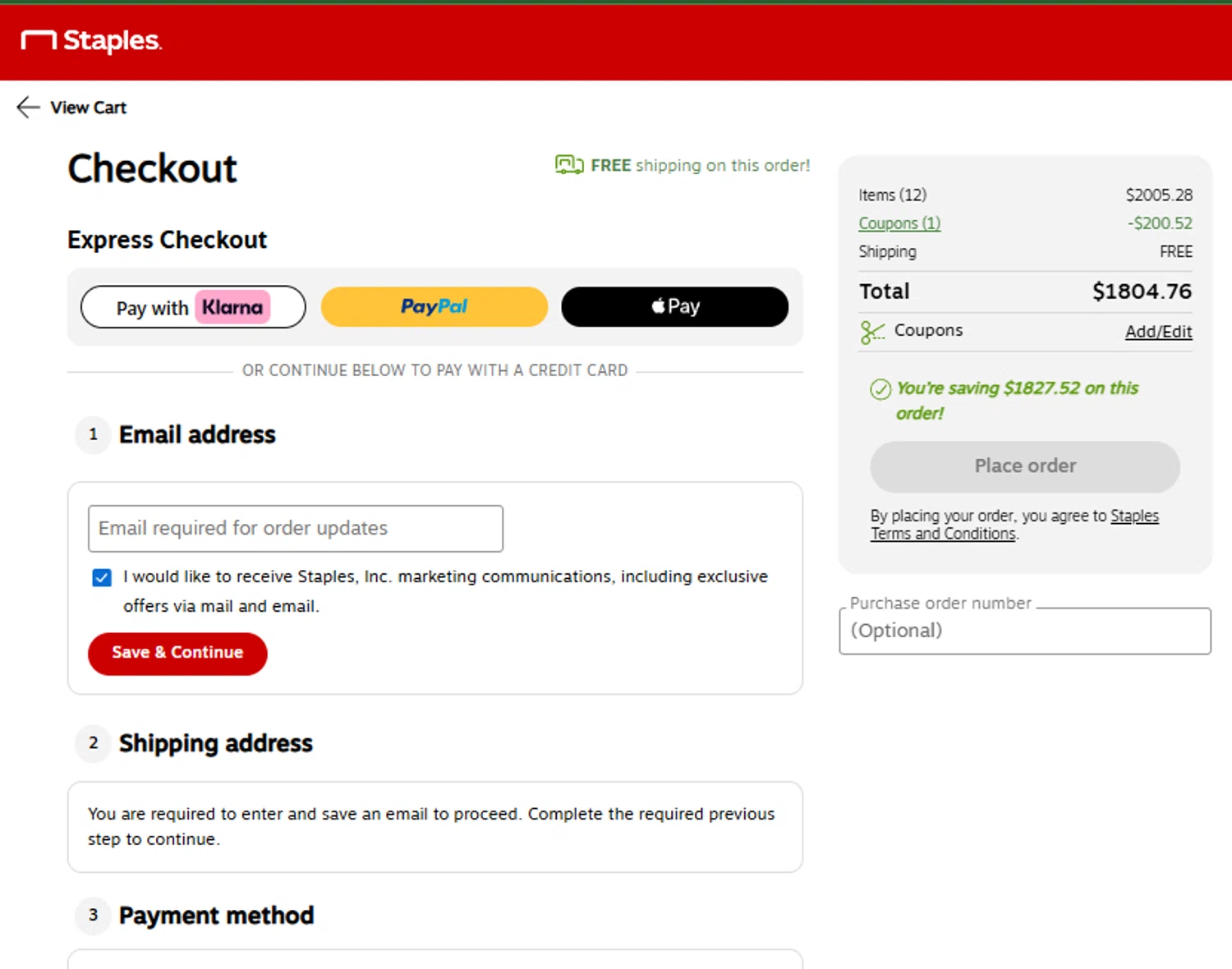Viewport: 1232px width, 969px height.
Task: Click the scissors coupon icon
Action: tap(872, 332)
